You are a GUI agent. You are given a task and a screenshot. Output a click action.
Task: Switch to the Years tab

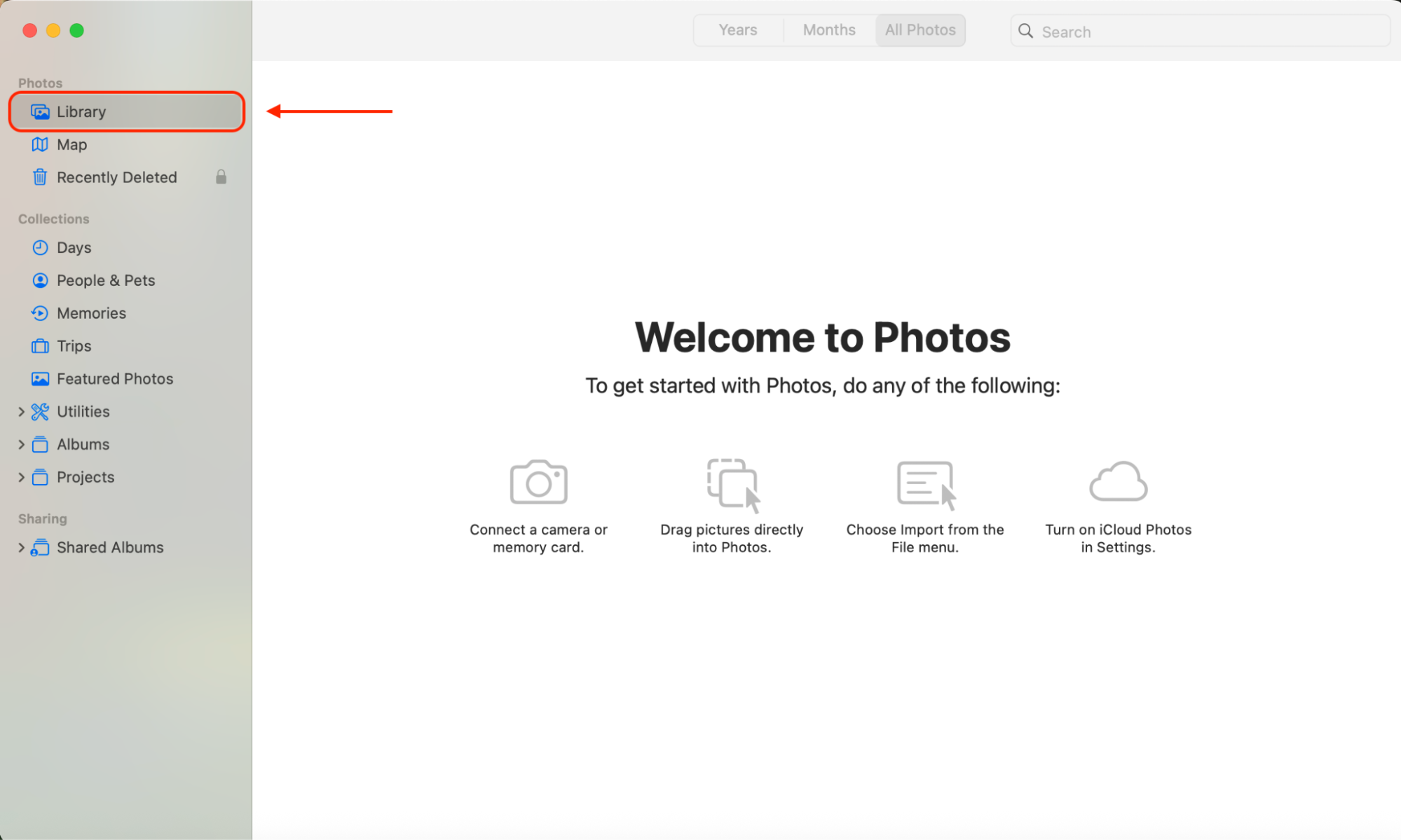(x=737, y=30)
